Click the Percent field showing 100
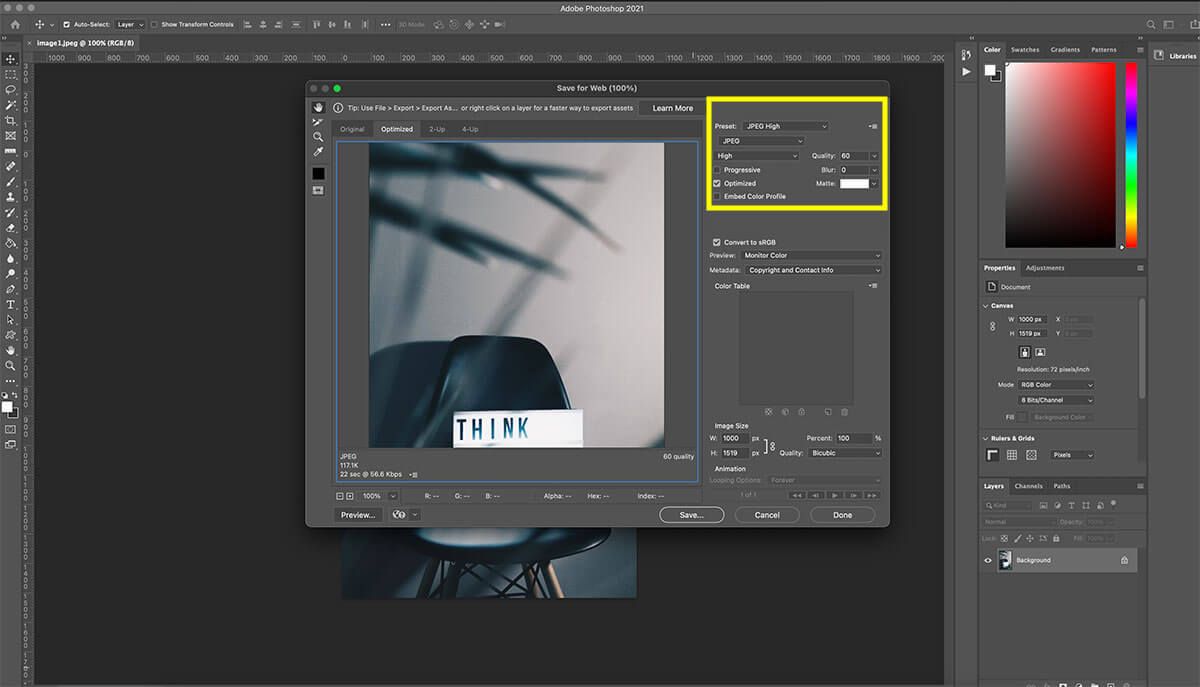1200x687 pixels. tap(854, 438)
